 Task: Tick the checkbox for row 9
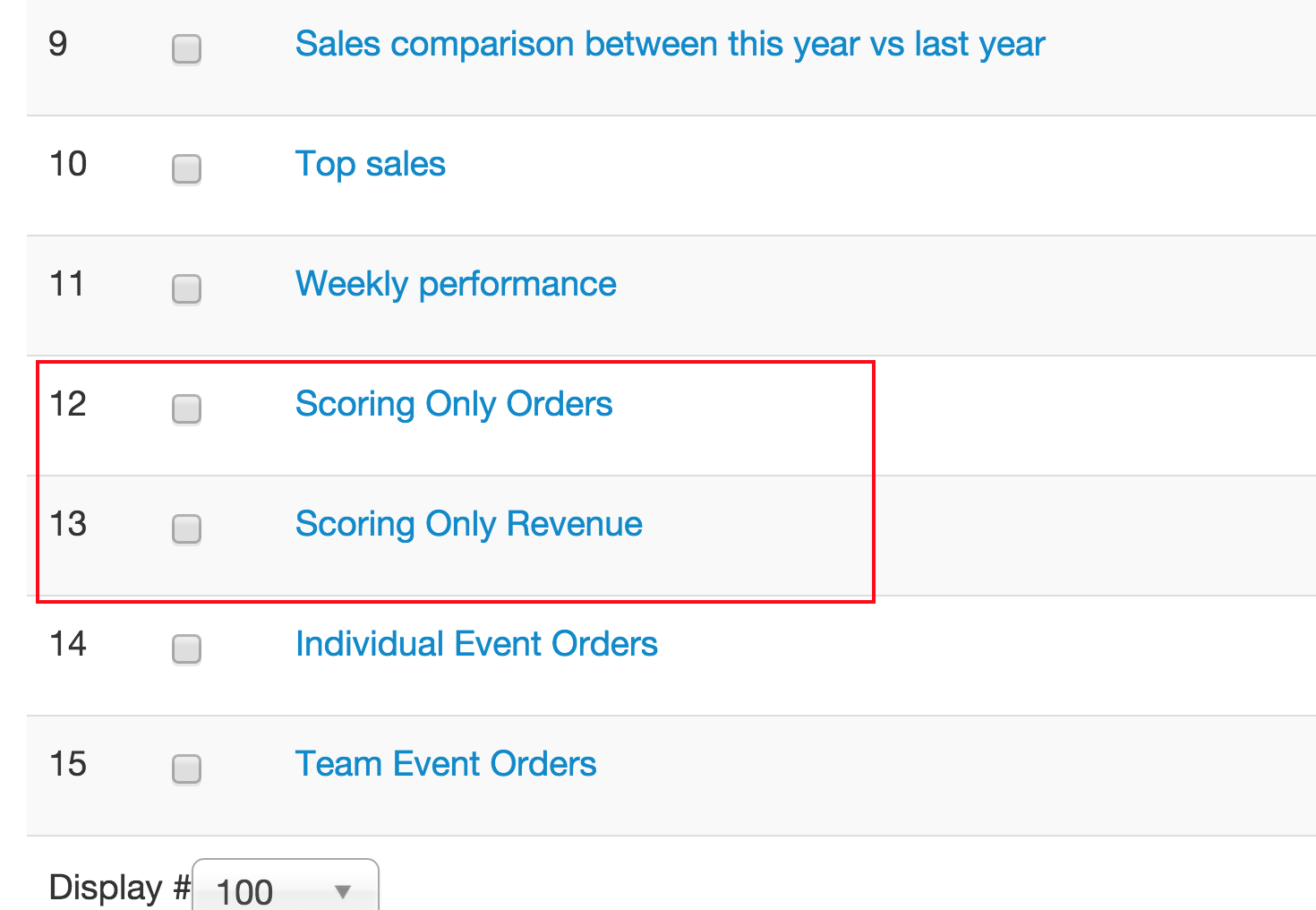186,48
